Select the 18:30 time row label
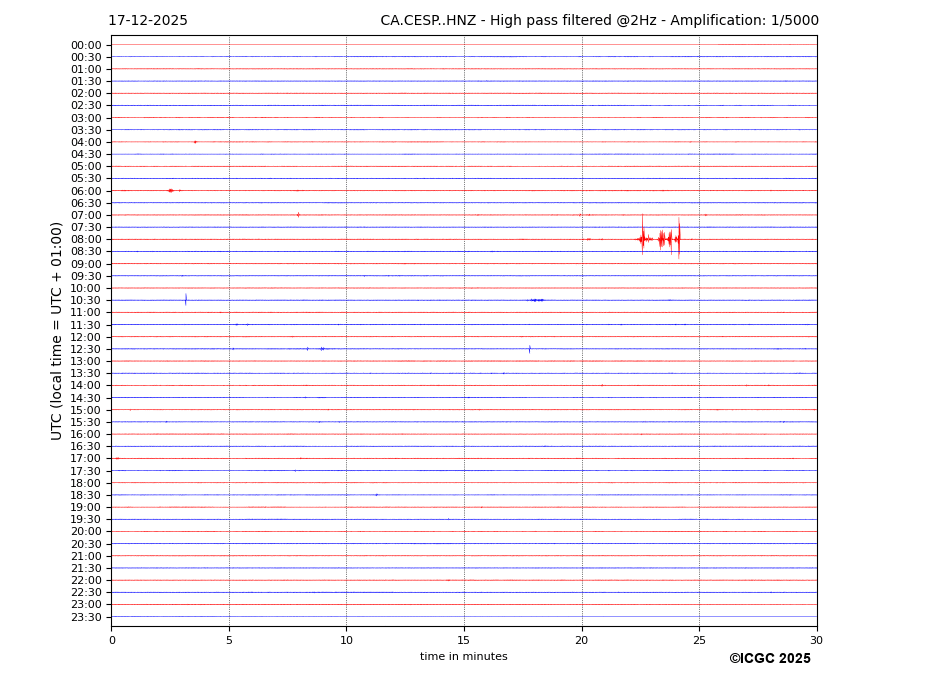 pyautogui.click(x=85, y=495)
